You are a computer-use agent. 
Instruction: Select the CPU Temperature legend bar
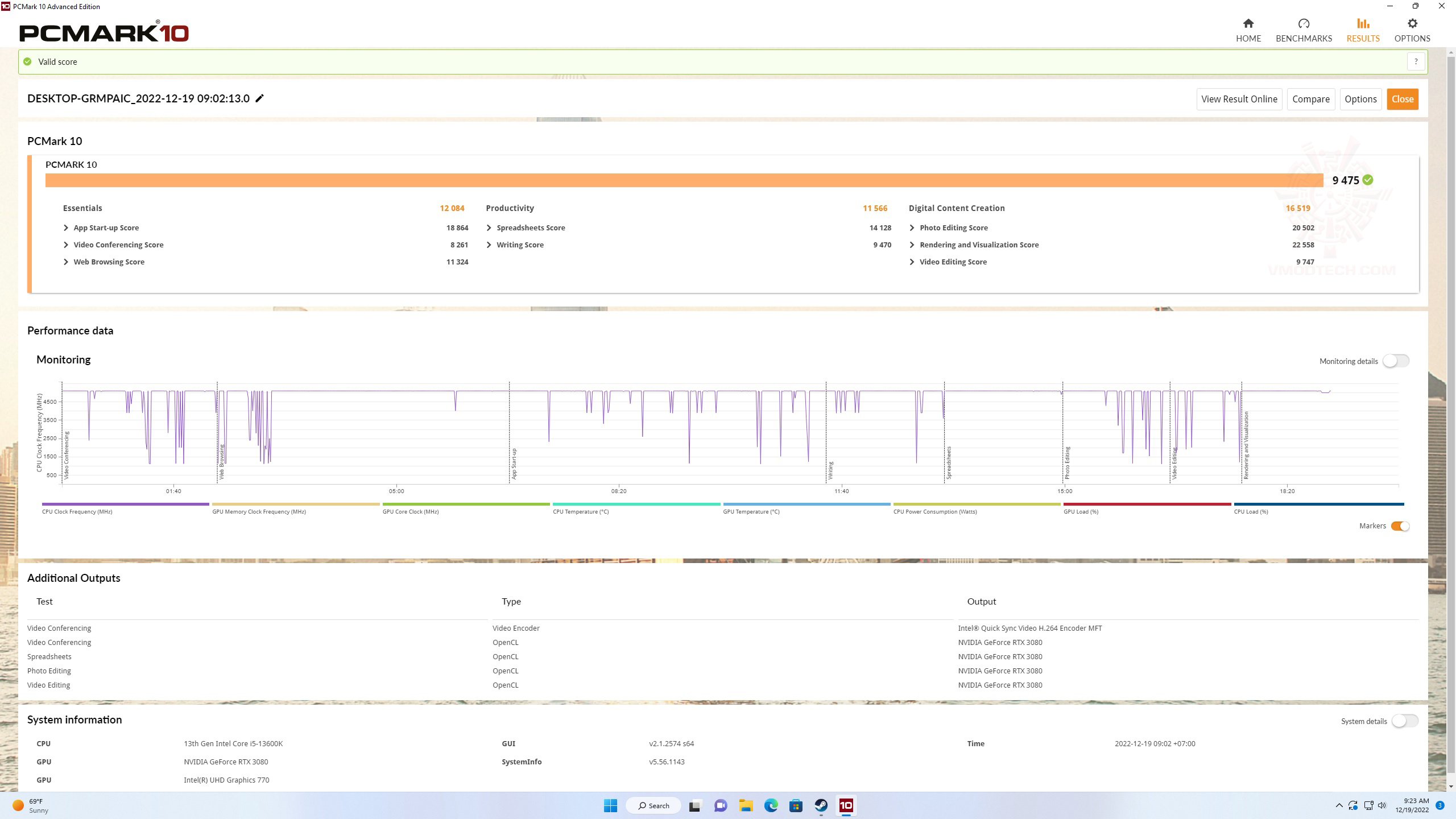(636, 504)
